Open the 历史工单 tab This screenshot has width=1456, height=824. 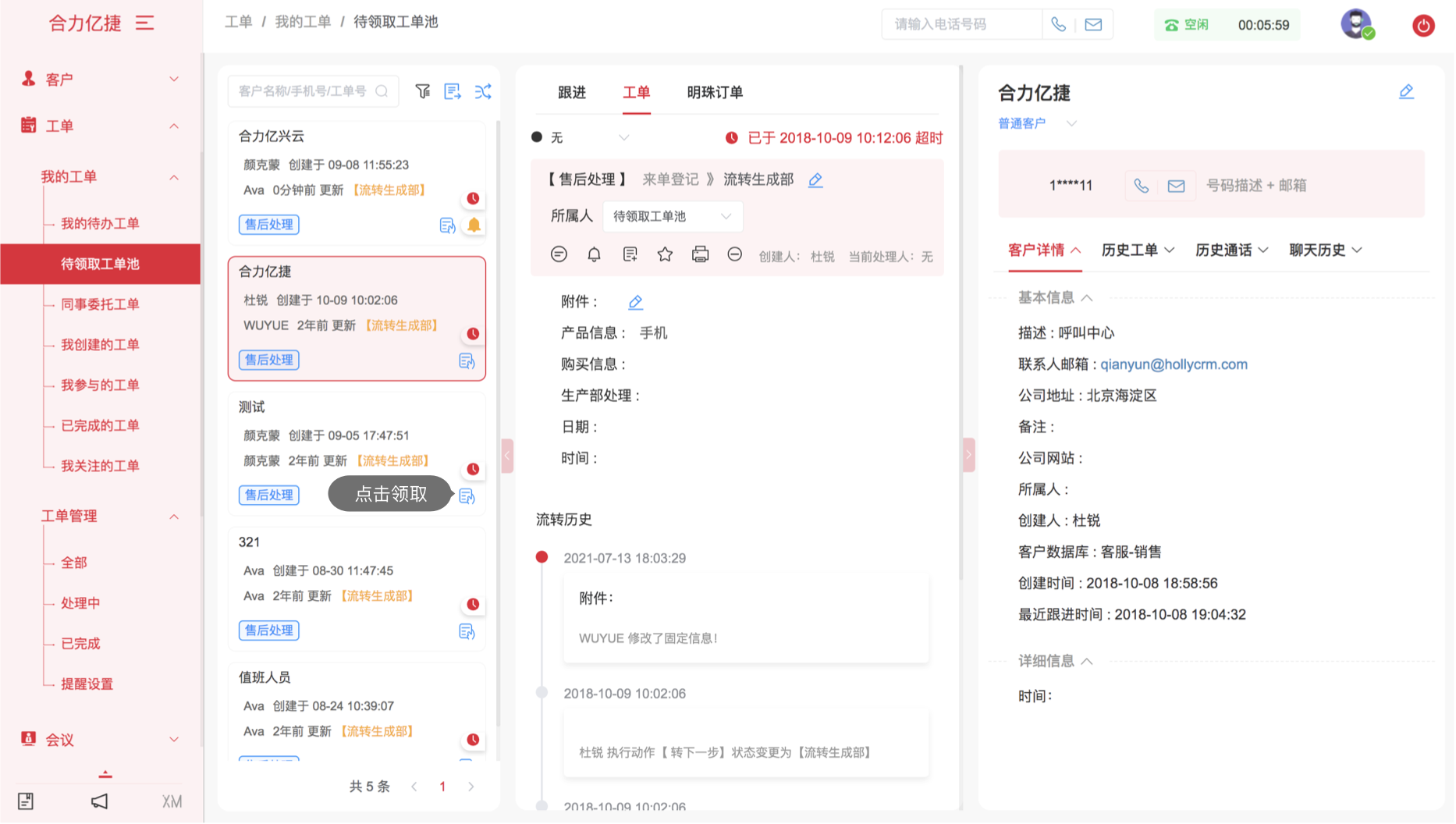pos(1137,250)
